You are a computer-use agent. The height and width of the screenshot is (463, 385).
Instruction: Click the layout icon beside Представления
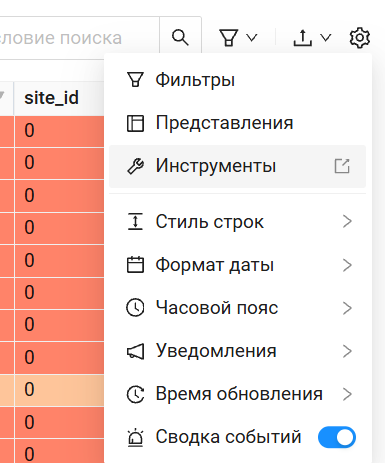coord(135,123)
